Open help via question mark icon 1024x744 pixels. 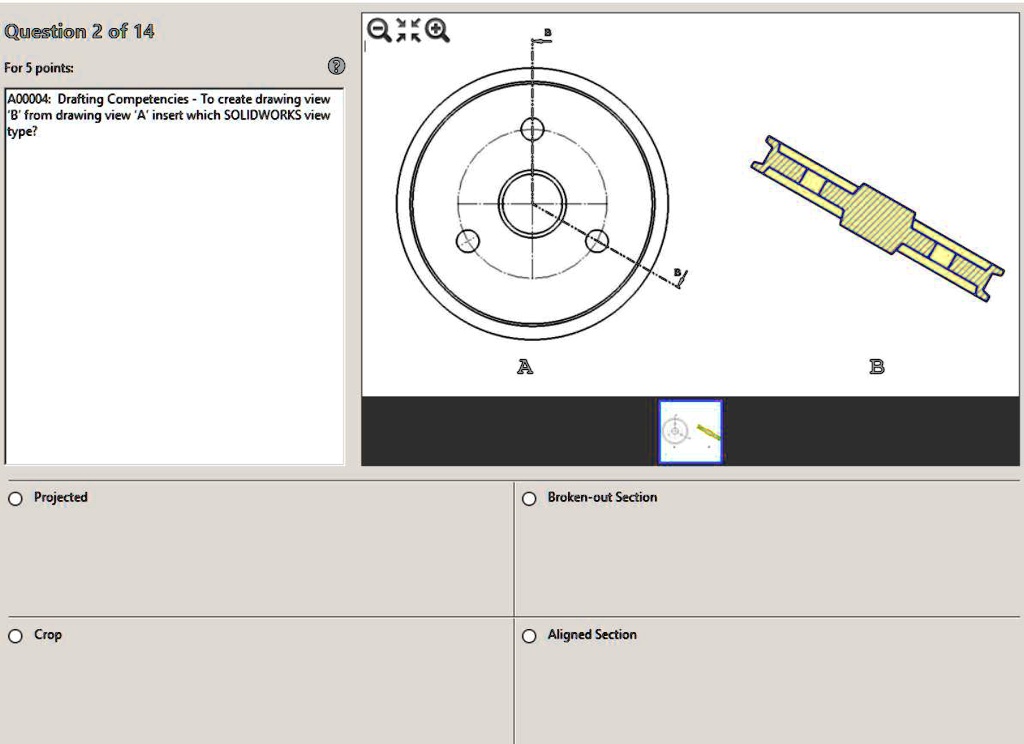337,67
